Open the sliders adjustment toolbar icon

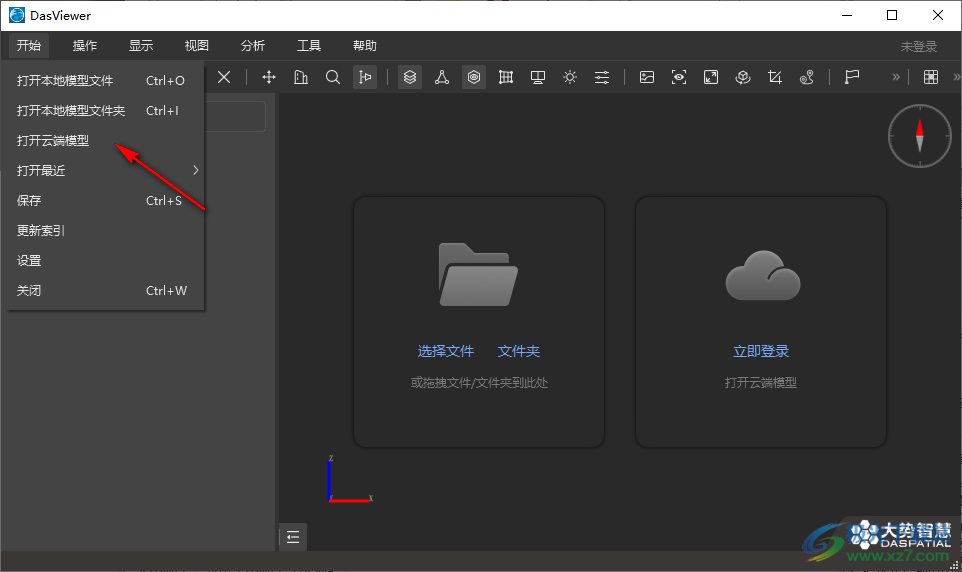click(x=602, y=77)
